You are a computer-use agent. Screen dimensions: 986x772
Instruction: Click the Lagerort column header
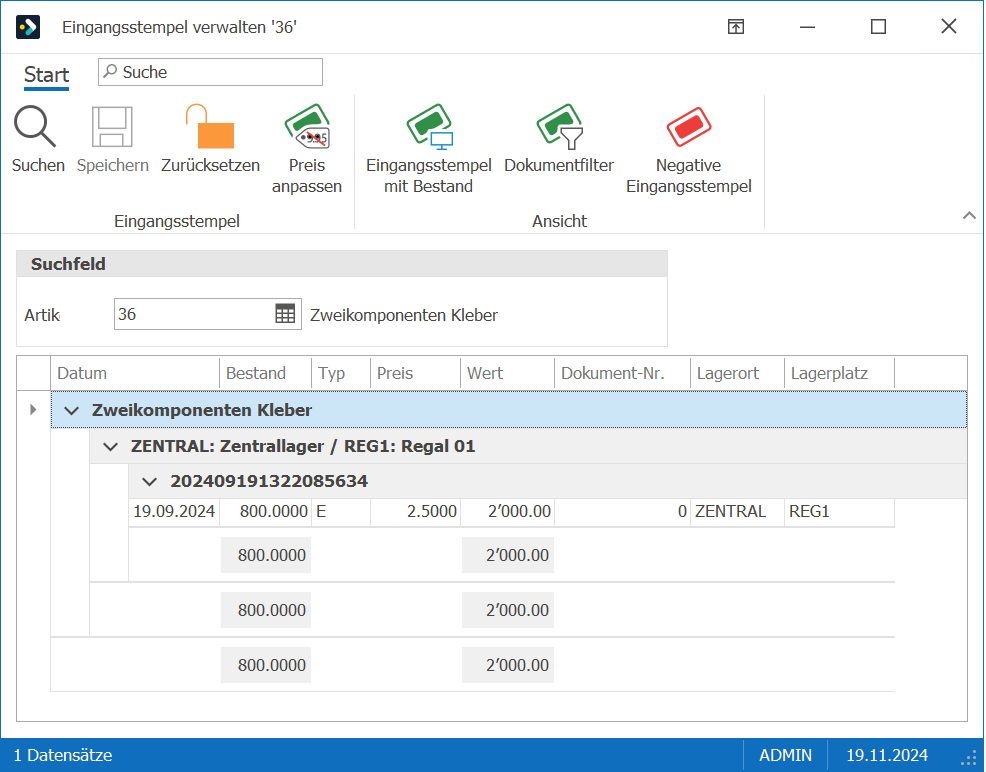(738, 373)
